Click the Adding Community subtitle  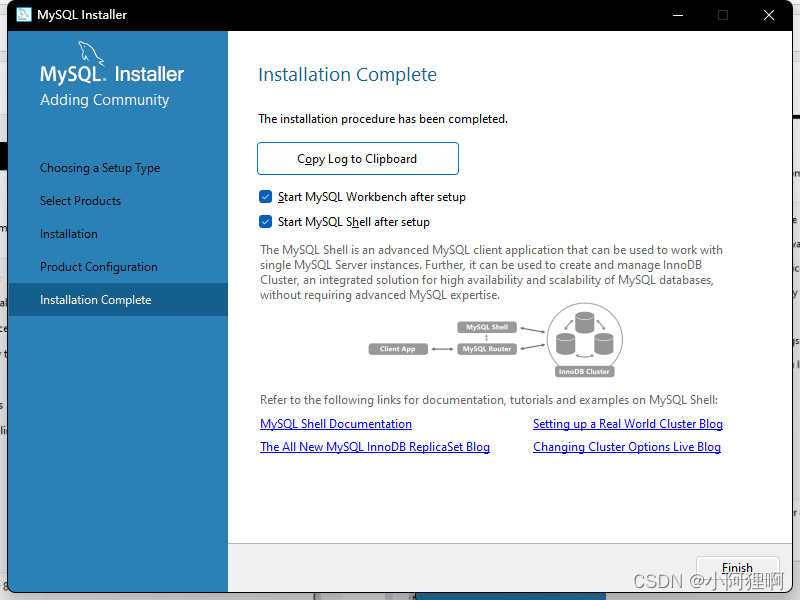click(x=105, y=100)
